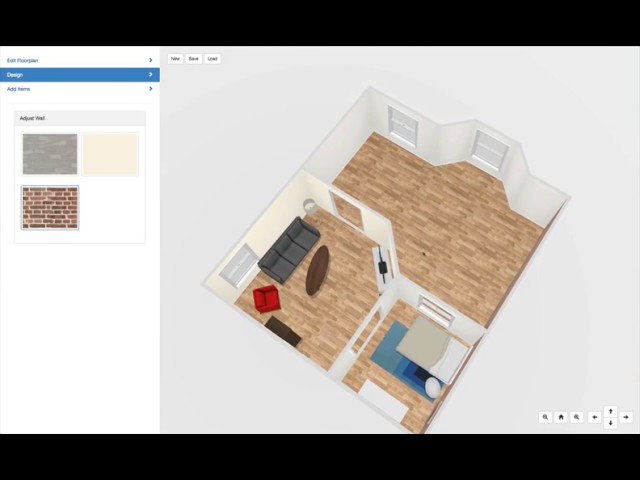Expand the Add Items chevron

coord(151,89)
